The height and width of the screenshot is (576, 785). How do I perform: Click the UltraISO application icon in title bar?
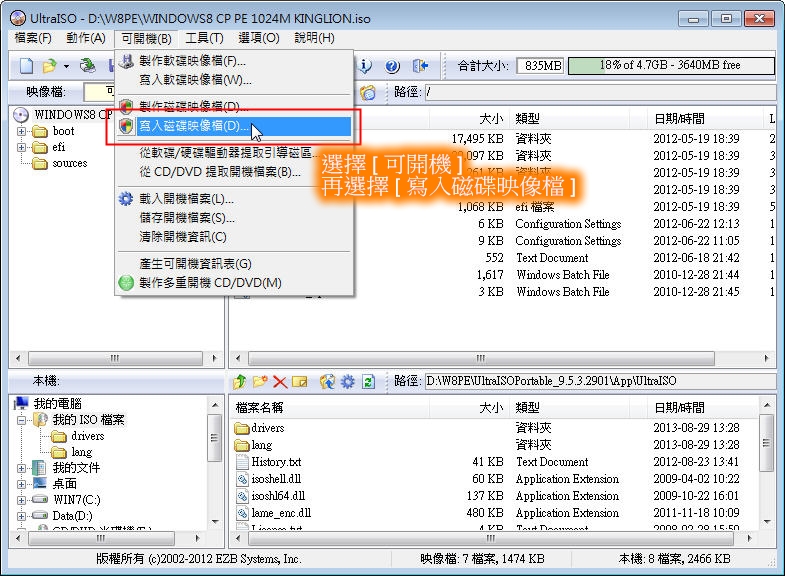(18, 19)
